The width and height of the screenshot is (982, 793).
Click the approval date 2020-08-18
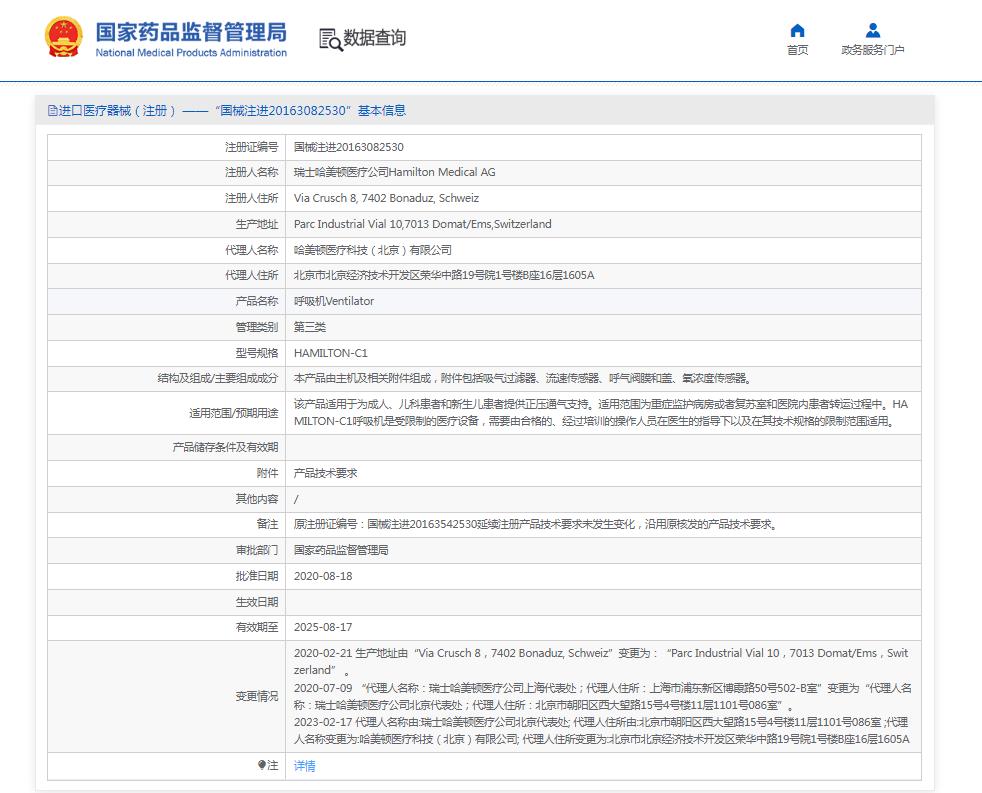pyautogui.click(x=323, y=577)
